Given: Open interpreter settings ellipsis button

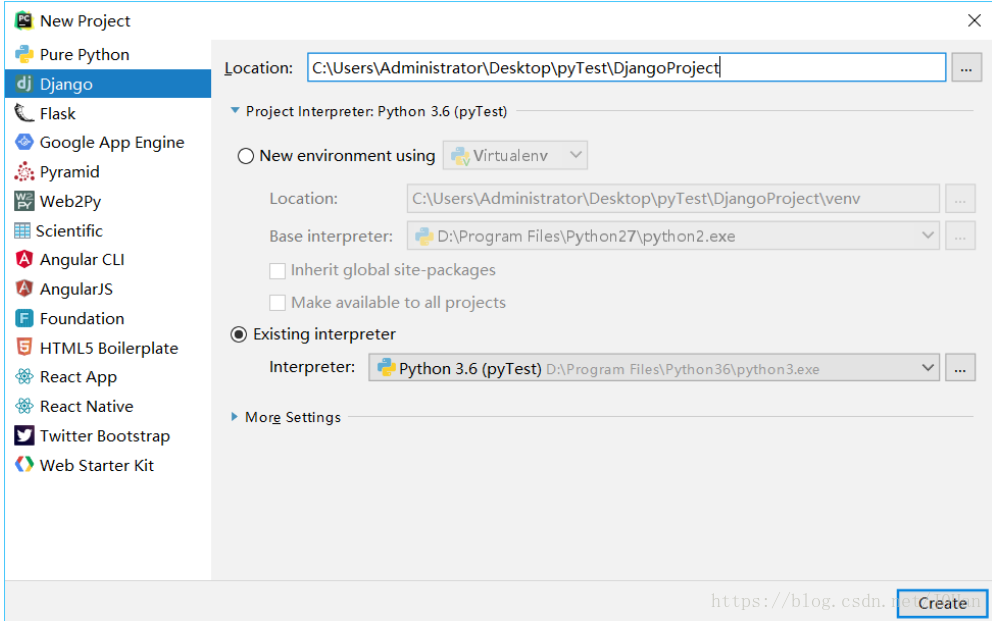Looking at the screenshot, I should tap(960, 368).
